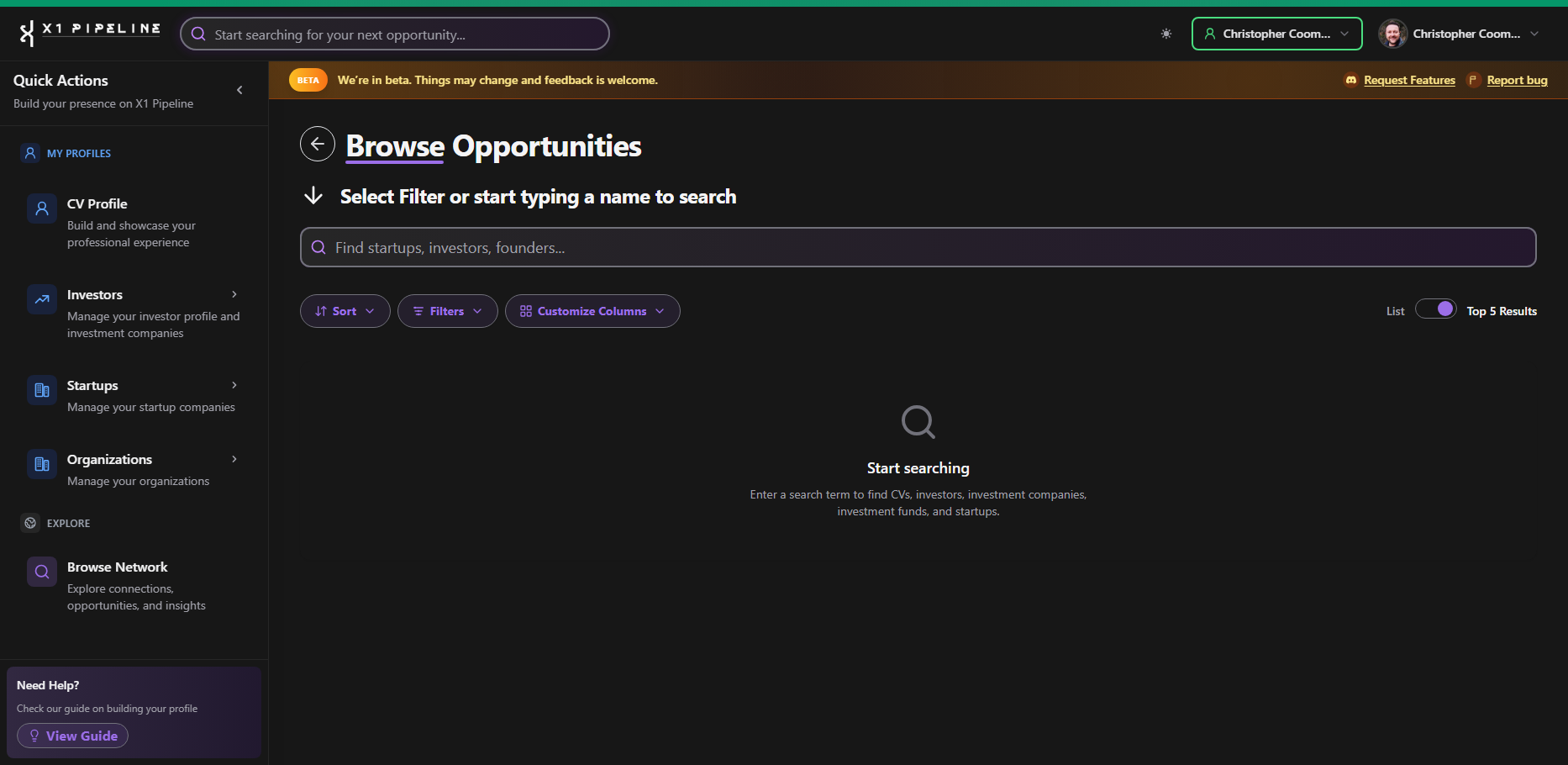Click the List label
The height and width of the screenshot is (765, 1568).
pyautogui.click(x=1395, y=311)
